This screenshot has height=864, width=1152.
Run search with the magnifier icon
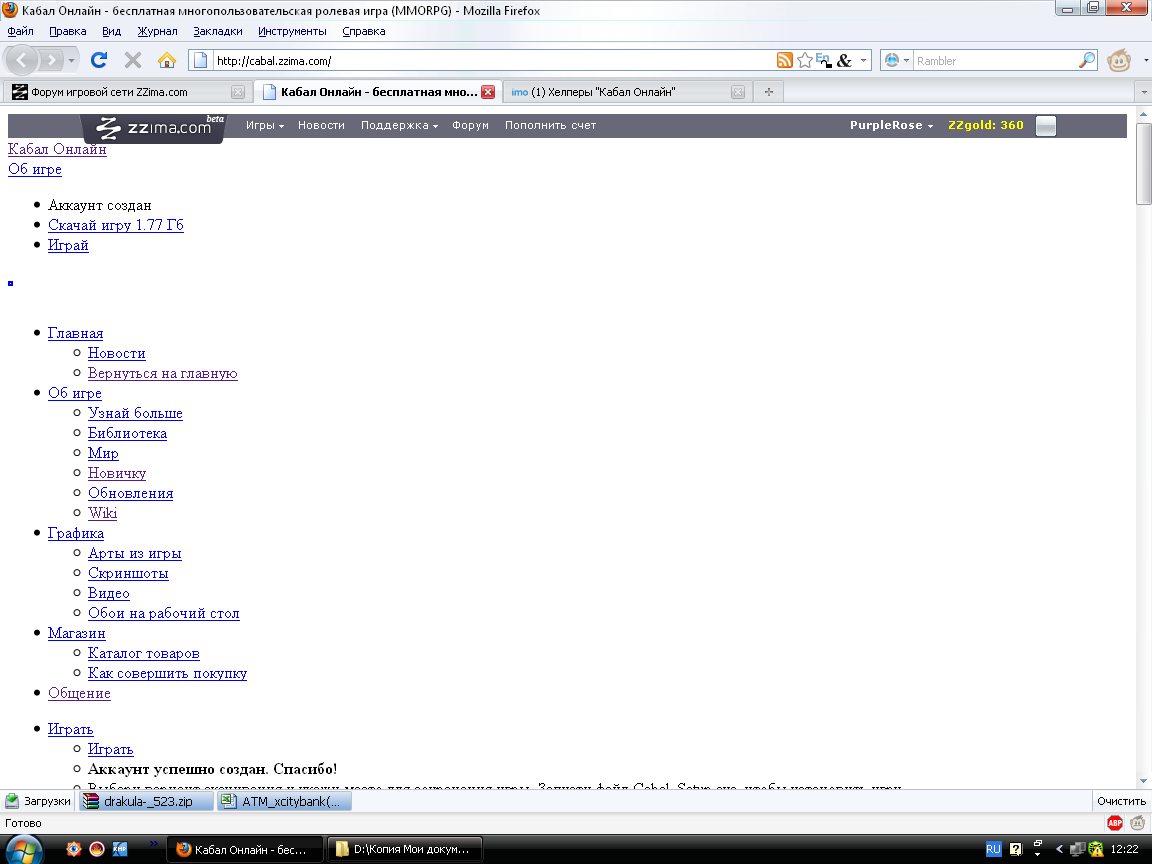pyautogui.click(x=1087, y=60)
